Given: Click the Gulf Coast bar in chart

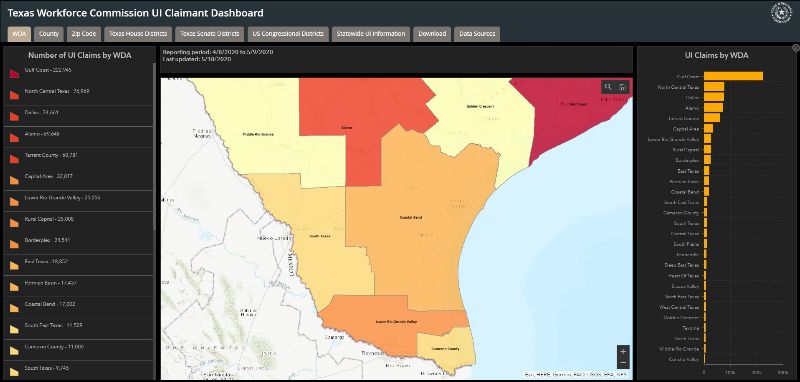Looking at the screenshot, I should (x=733, y=76).
